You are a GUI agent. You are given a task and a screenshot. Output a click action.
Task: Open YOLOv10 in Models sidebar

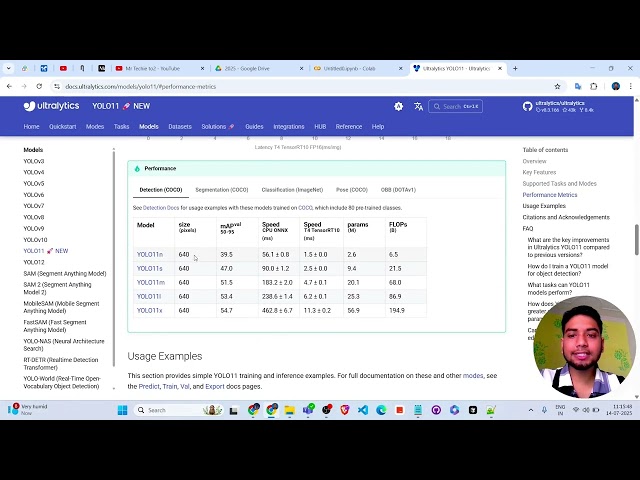[x=35, y=240]
